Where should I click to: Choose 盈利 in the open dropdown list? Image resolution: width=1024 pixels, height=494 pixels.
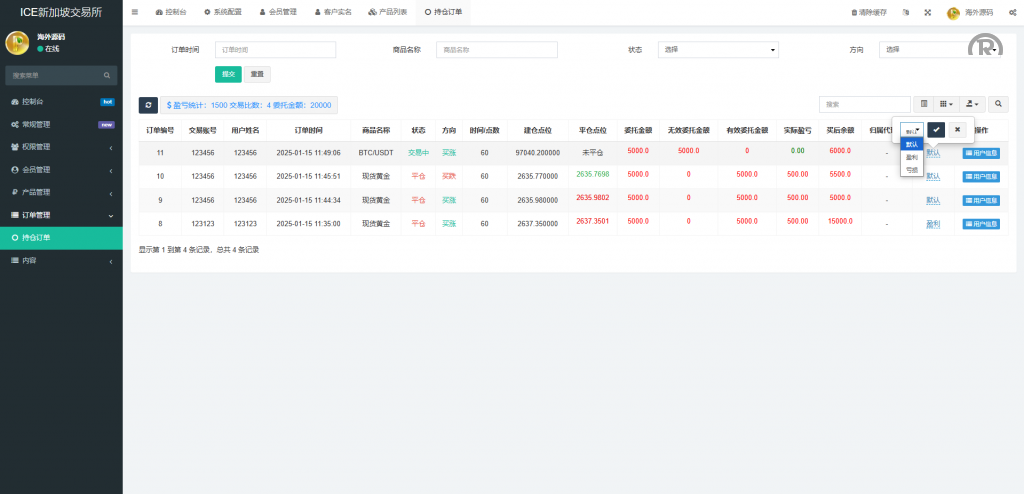point(912,157)
